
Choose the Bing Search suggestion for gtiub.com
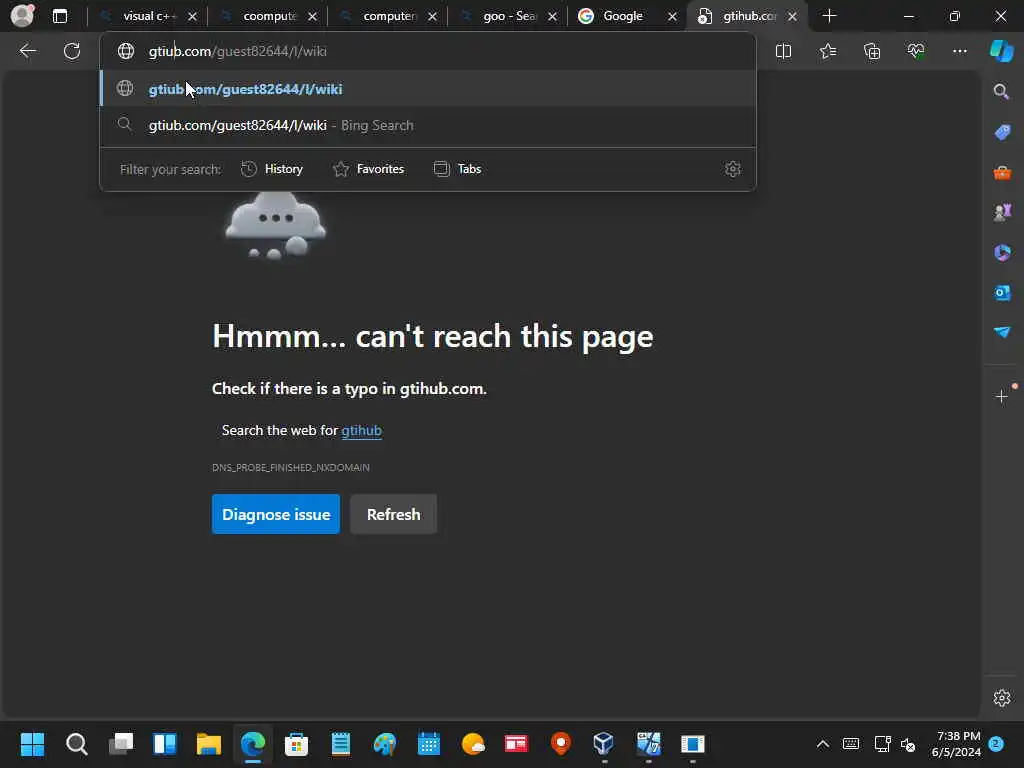[x=428, y=125]
